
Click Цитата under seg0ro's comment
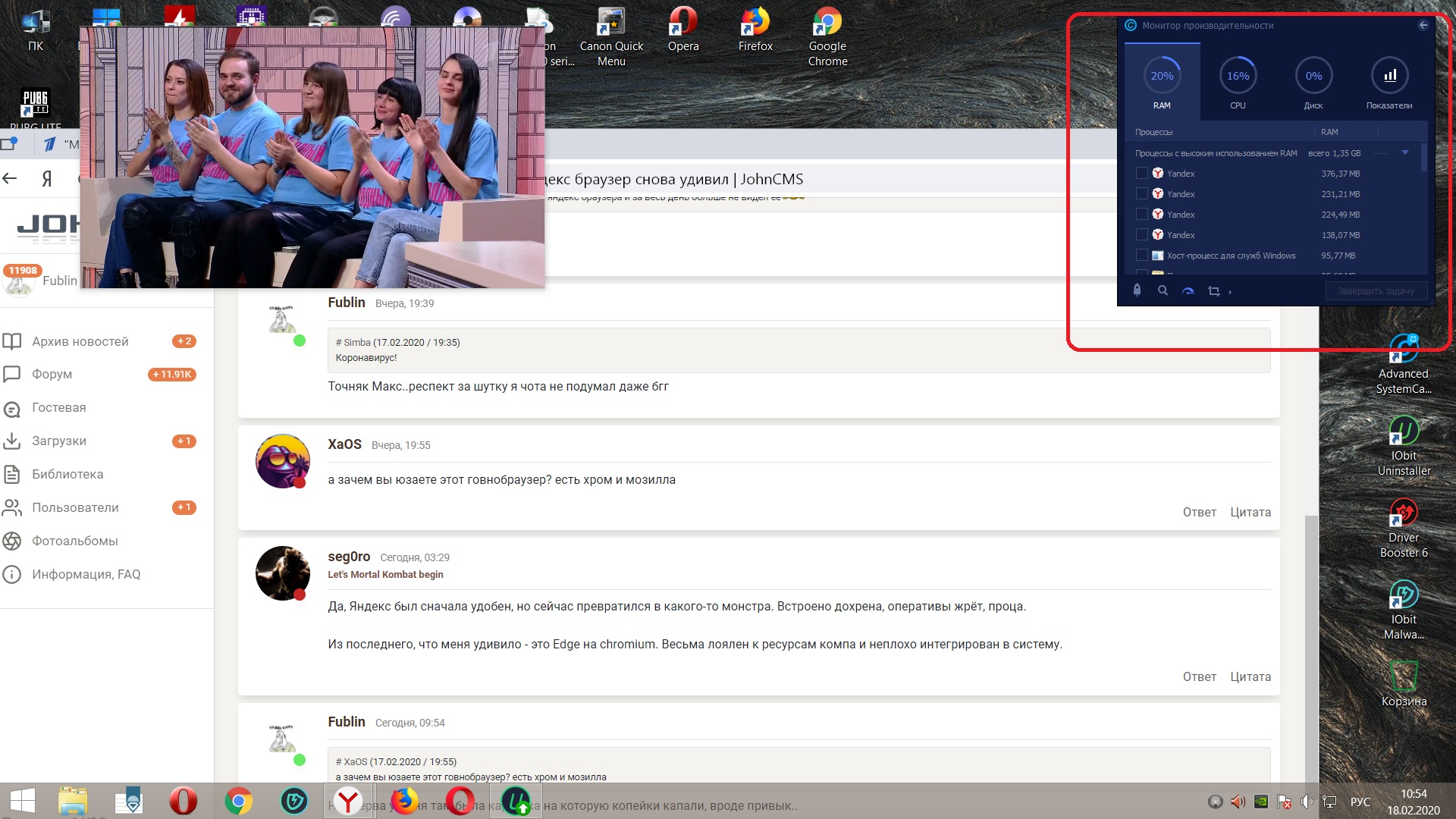[1250, 677]
